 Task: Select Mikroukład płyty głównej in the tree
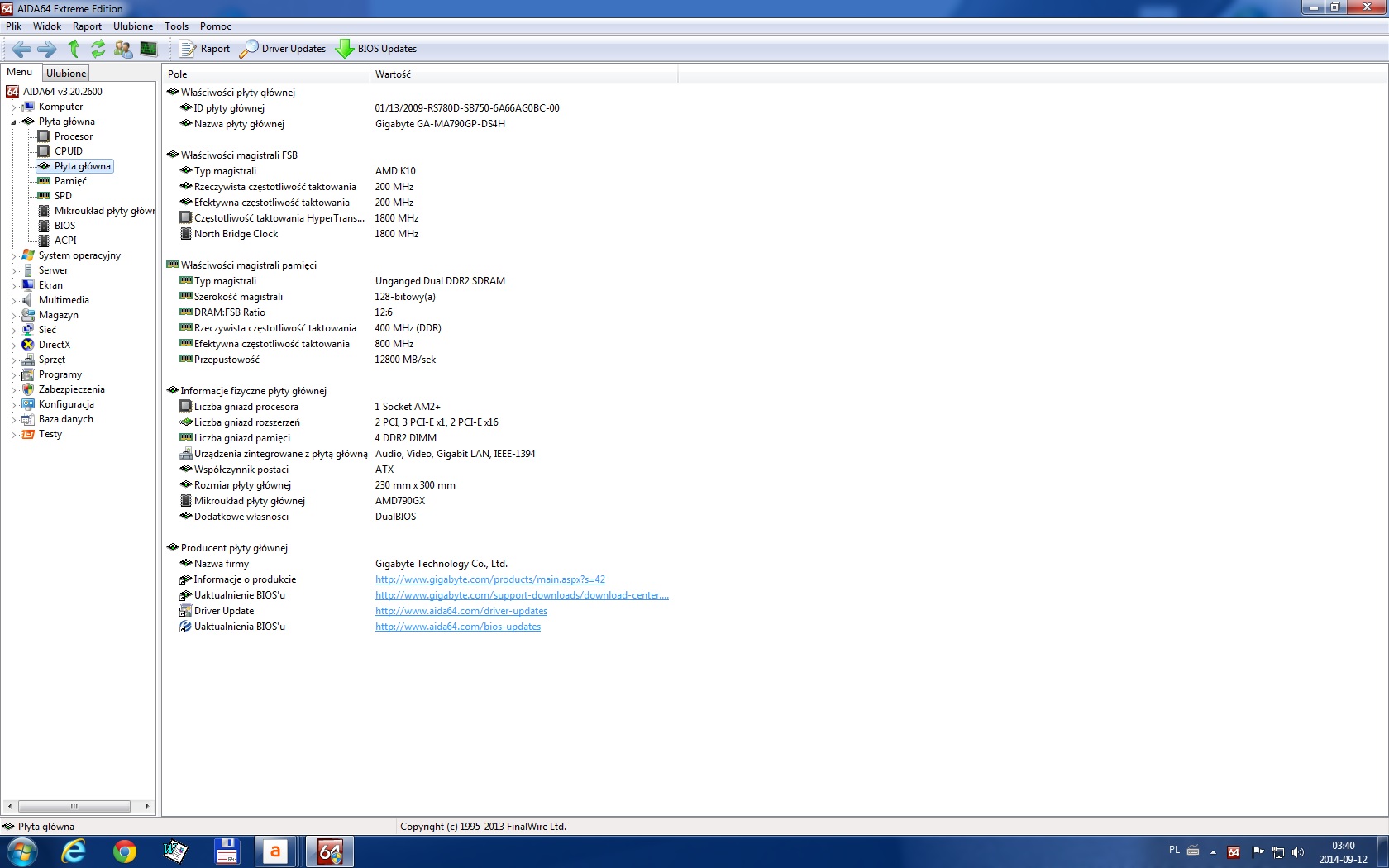click(x=104, y=211)
